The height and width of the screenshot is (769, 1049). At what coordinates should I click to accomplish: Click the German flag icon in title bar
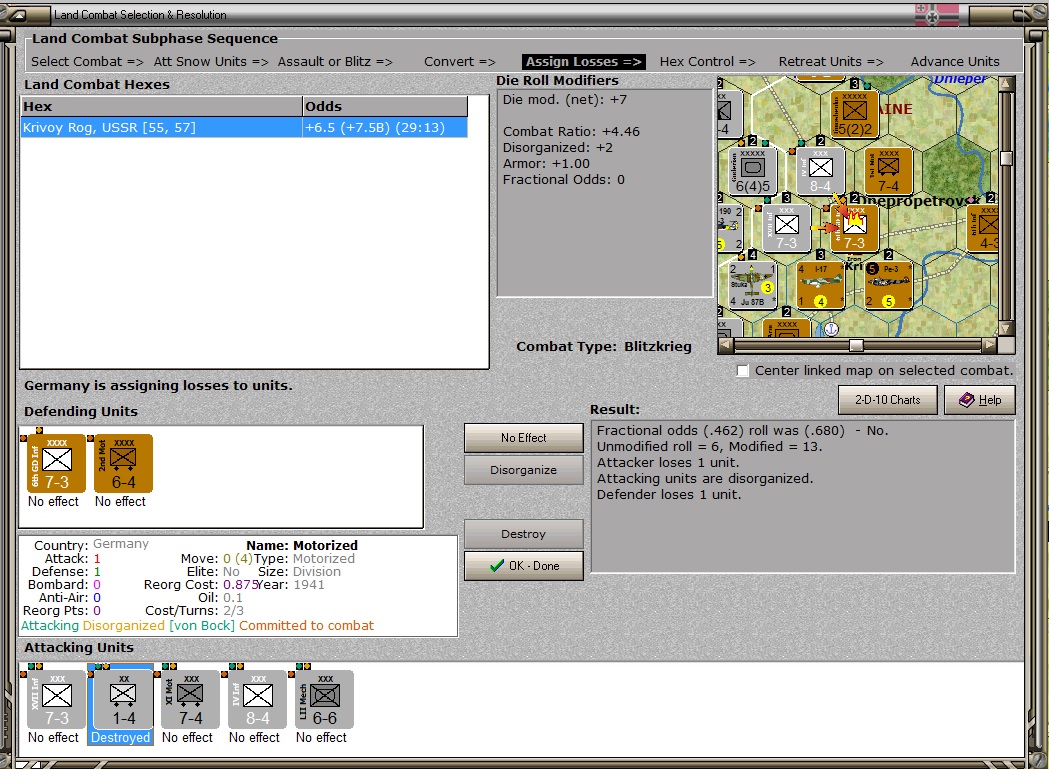coord(937,14)
